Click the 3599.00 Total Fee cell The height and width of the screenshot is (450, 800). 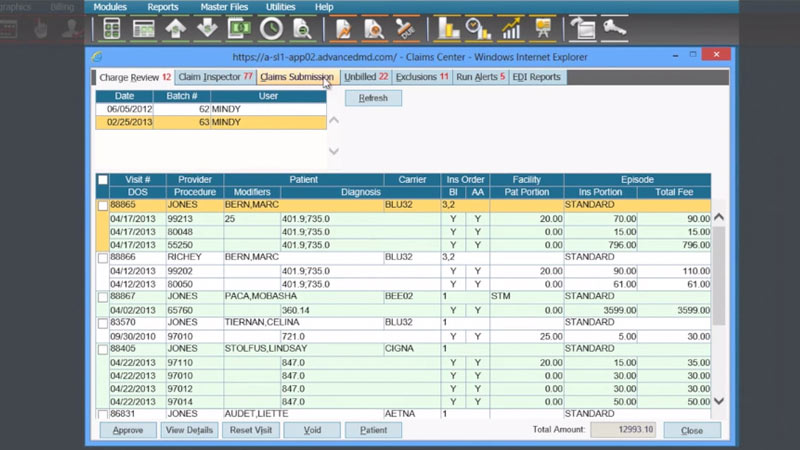[674, 310]
